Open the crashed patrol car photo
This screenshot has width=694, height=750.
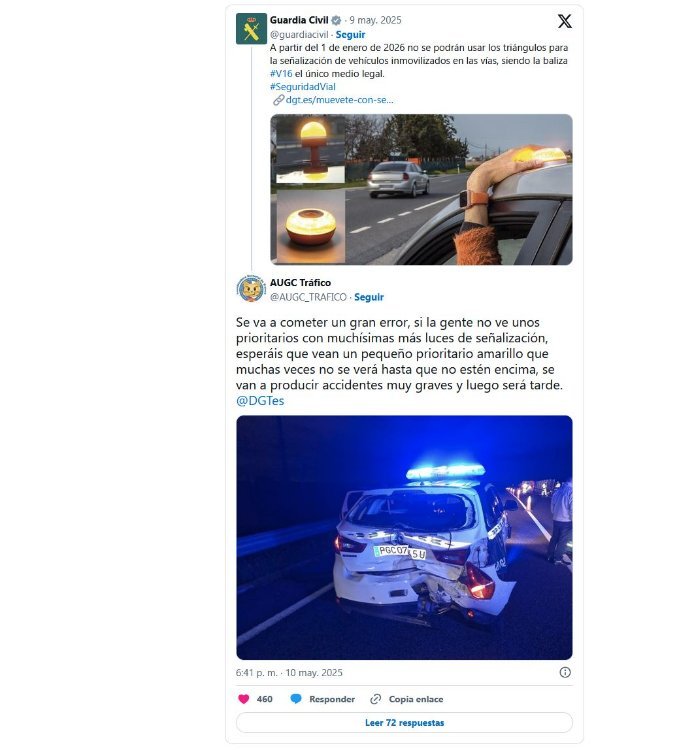coord(404,538)
